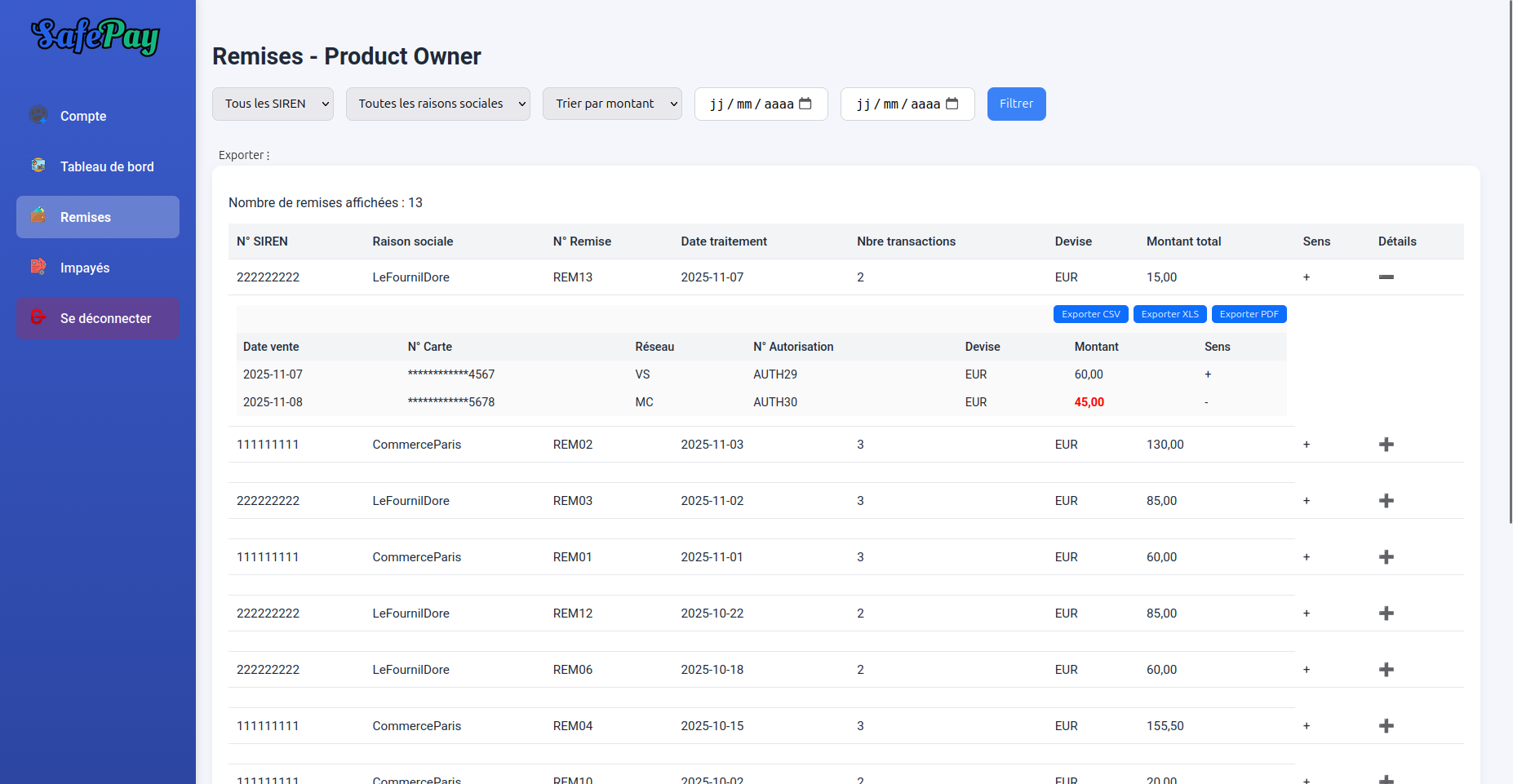1513x784 pixels.
Task: Expand details for remise REM03
Action: click(x=1386, y=501)
